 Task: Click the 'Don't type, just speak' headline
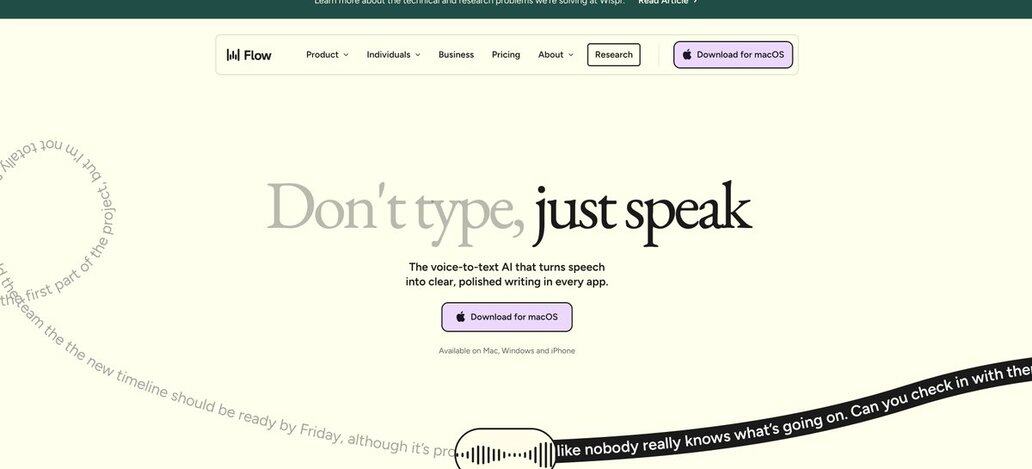tap(509, 212)
